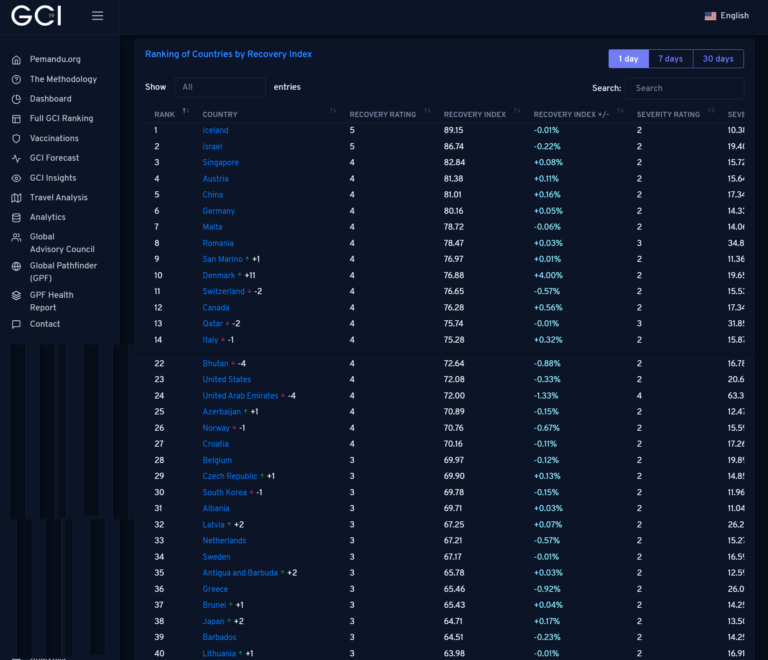This screenshot has width=768, height=660.
Task: Click the US flag language icon
Action: (x=710, y=16)
